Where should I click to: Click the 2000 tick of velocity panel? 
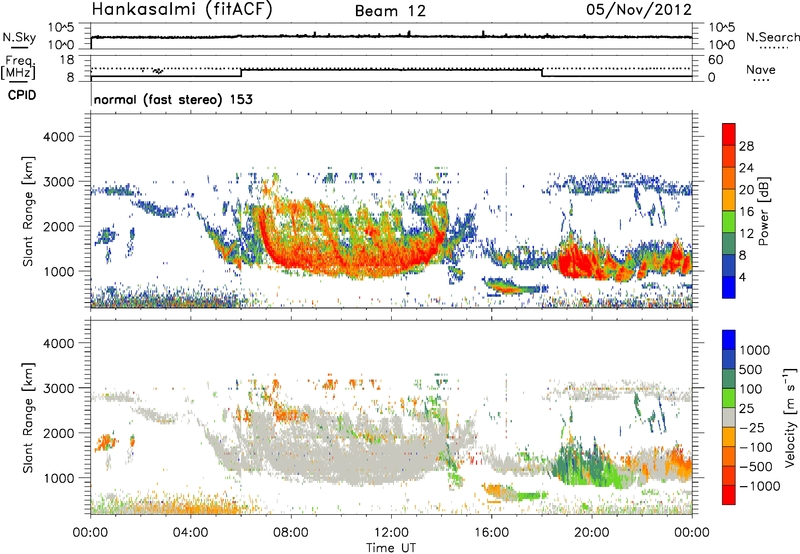point(58,433)
